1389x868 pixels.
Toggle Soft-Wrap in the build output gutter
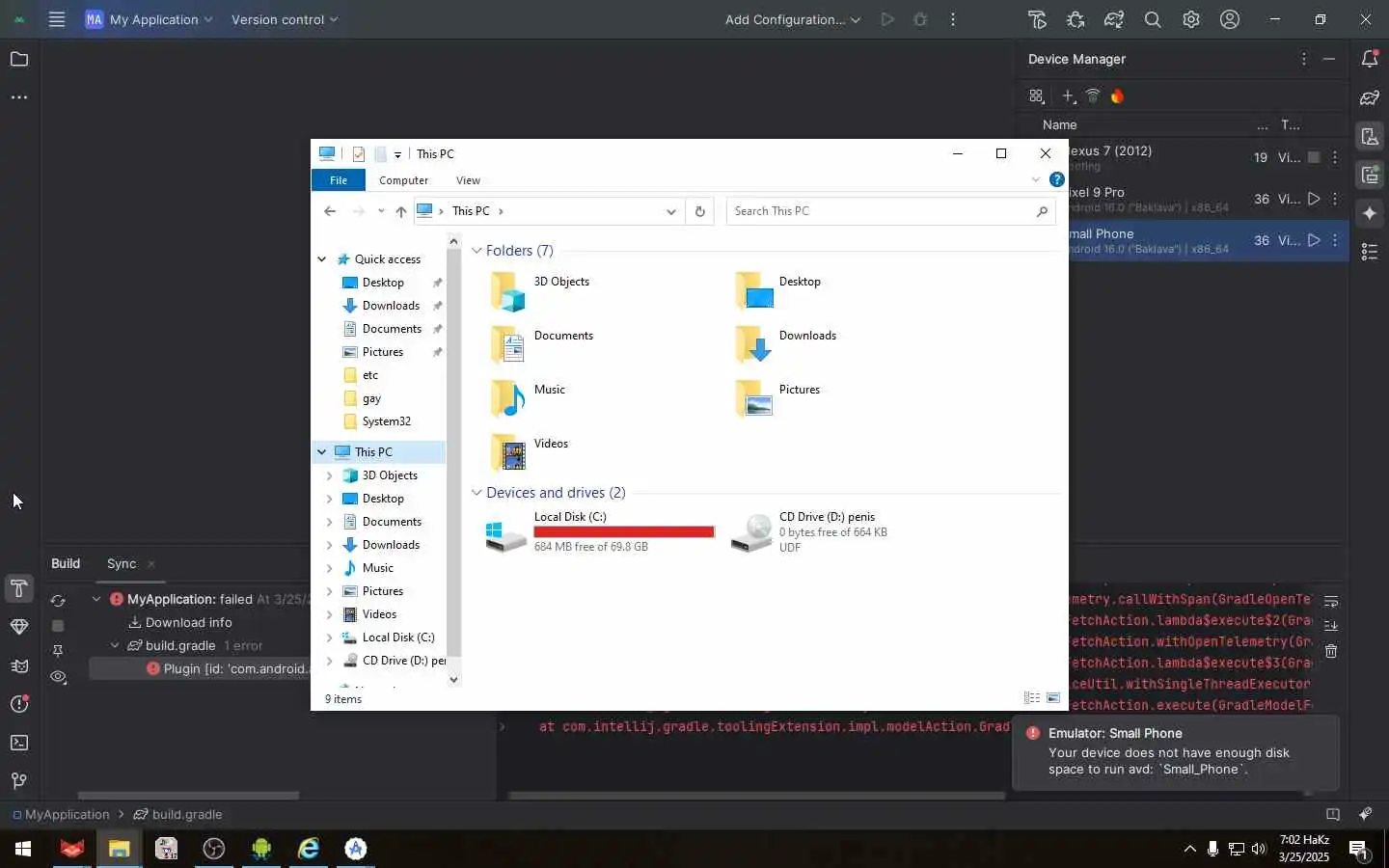click(x=1331, y=602)
